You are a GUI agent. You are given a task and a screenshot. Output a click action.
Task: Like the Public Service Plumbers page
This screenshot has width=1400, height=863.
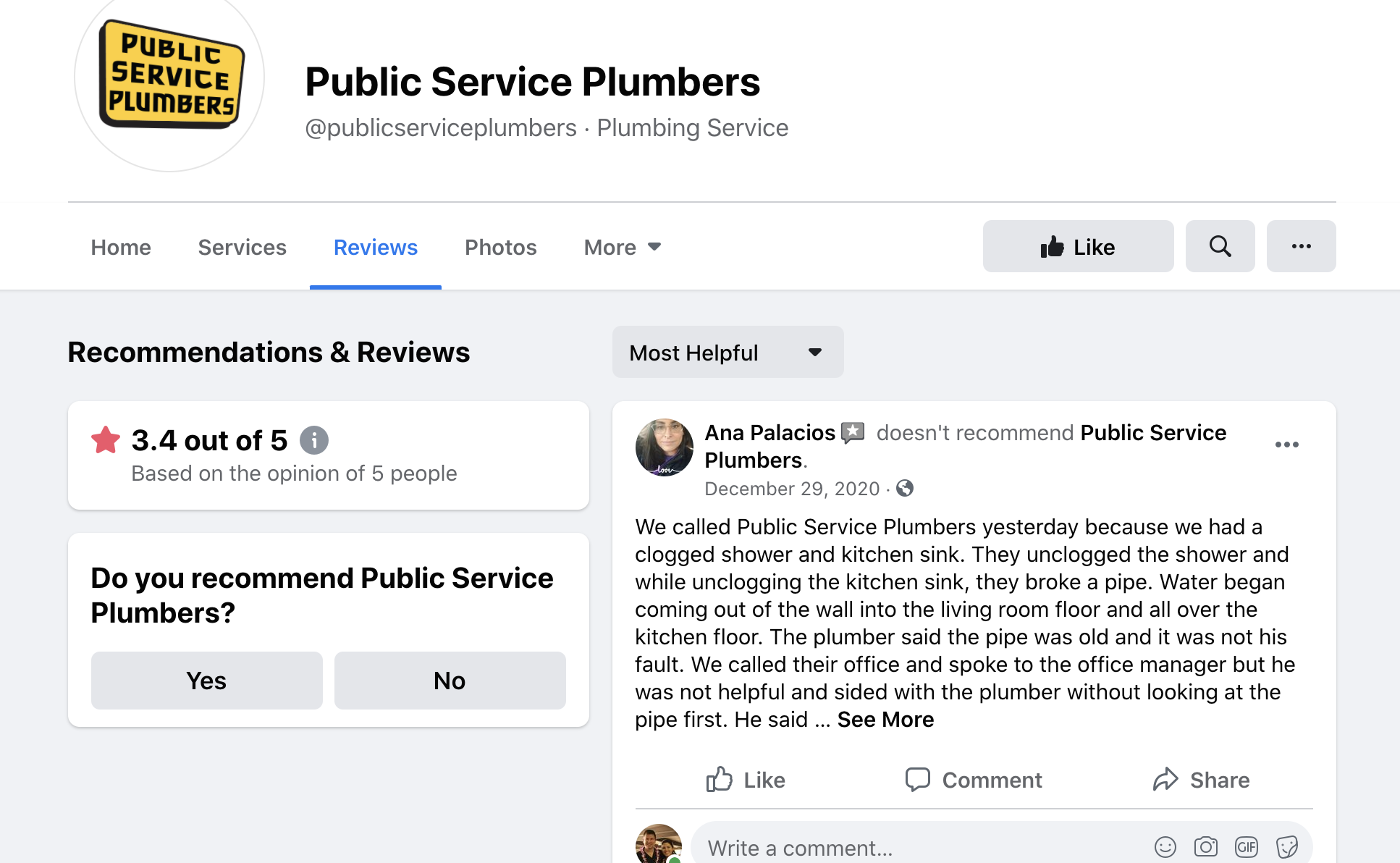pyautogui.click(x=1077, y=246)
